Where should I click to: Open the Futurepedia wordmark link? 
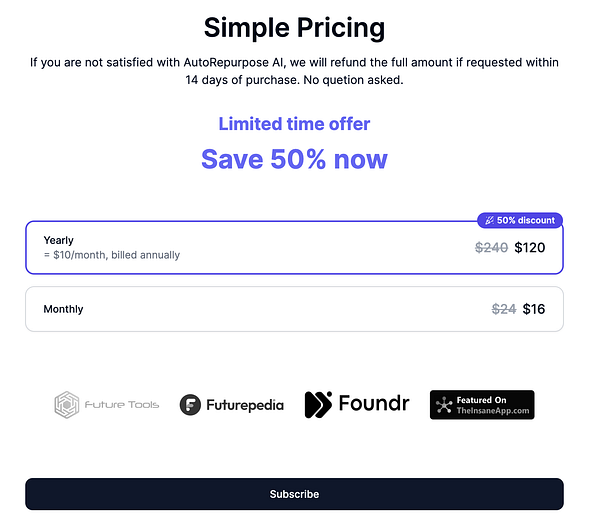pyautogui.click(x=245, y=405)
